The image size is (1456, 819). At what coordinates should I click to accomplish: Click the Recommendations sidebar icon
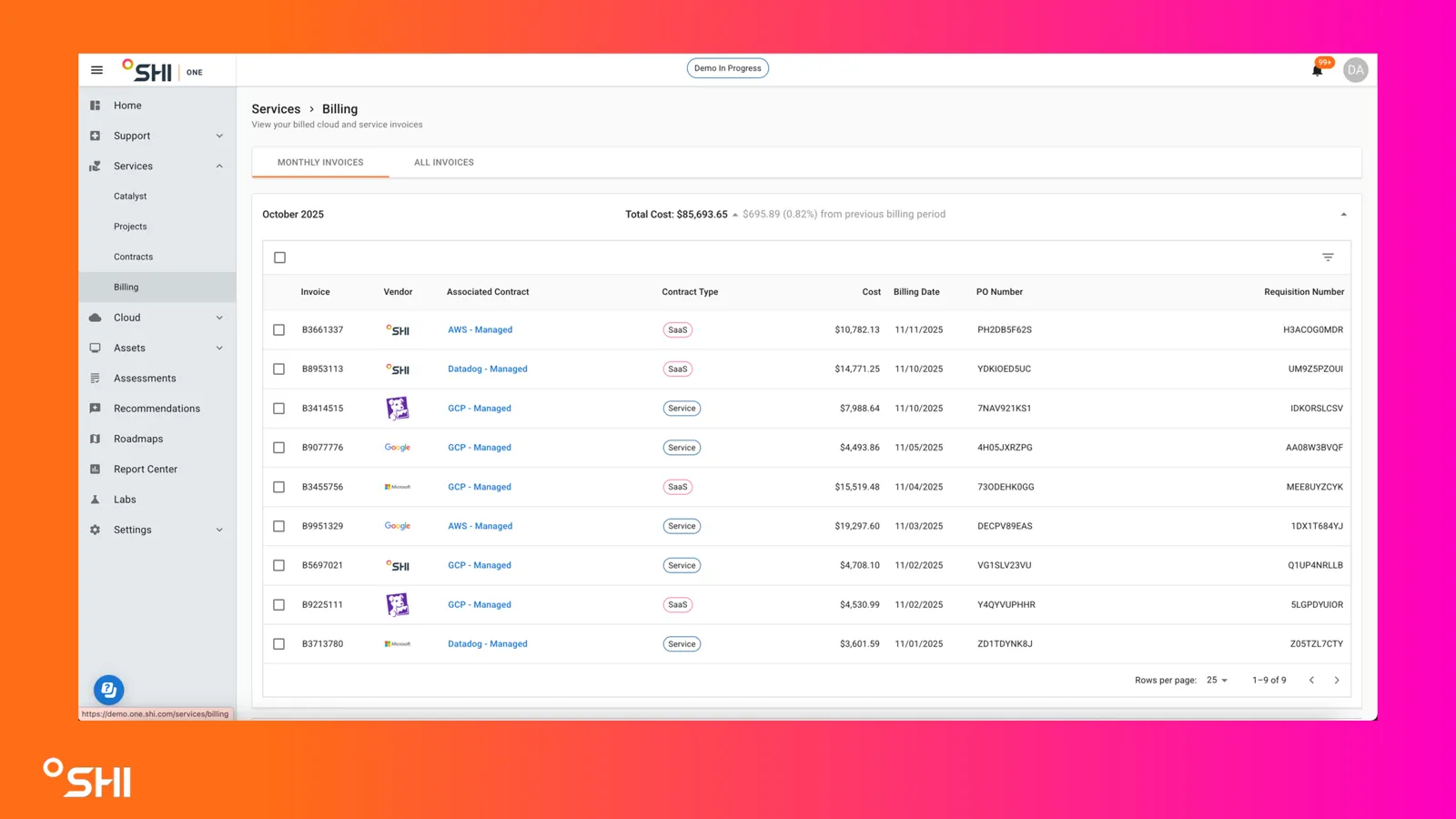[95, 409]
